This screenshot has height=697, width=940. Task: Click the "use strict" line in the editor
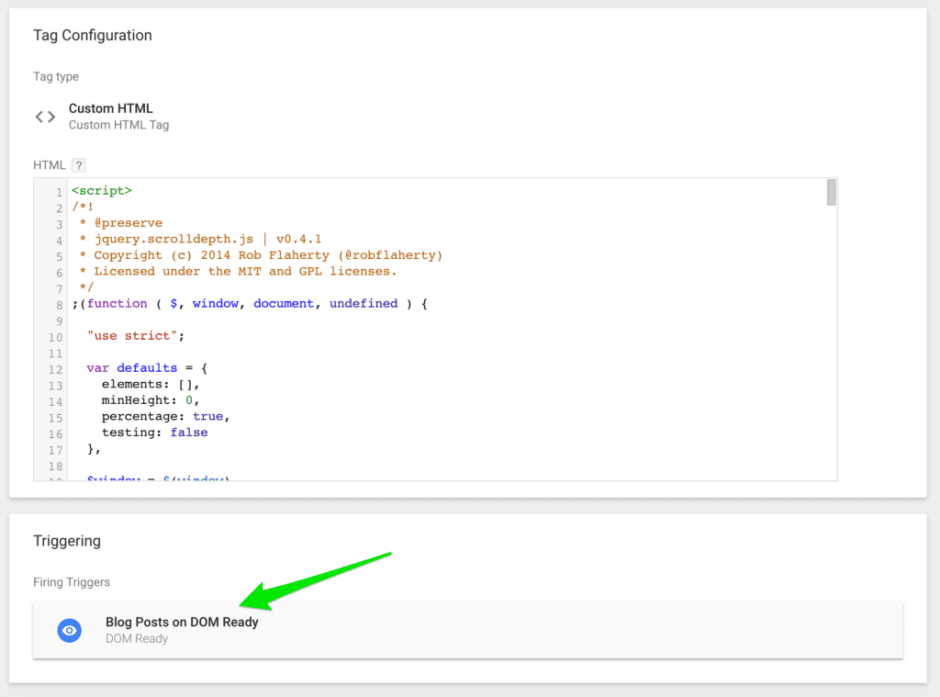135,336
